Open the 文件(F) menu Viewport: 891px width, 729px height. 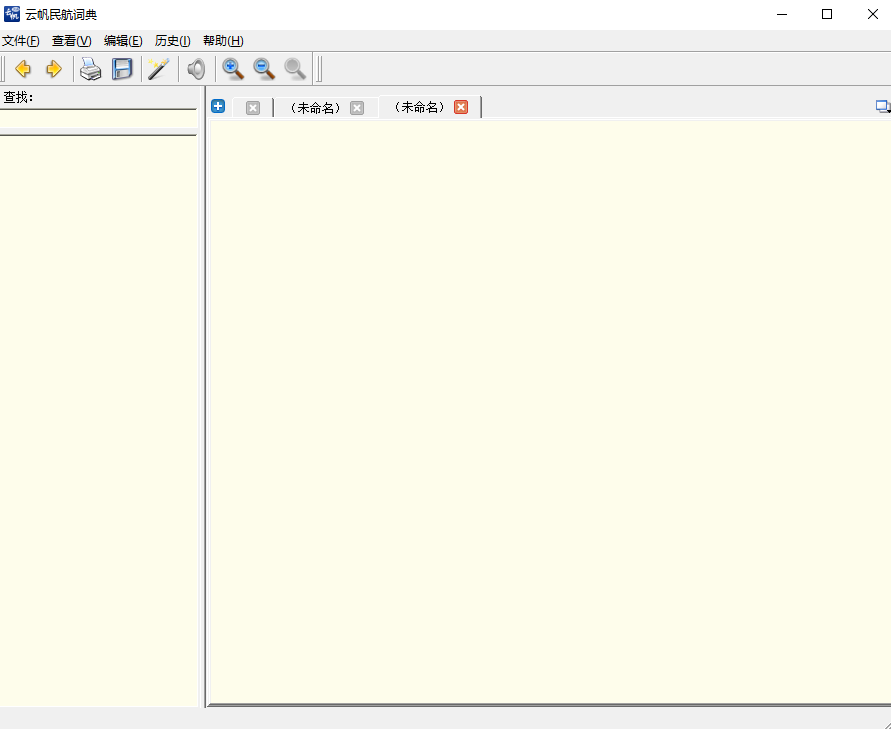coord(21,41)
